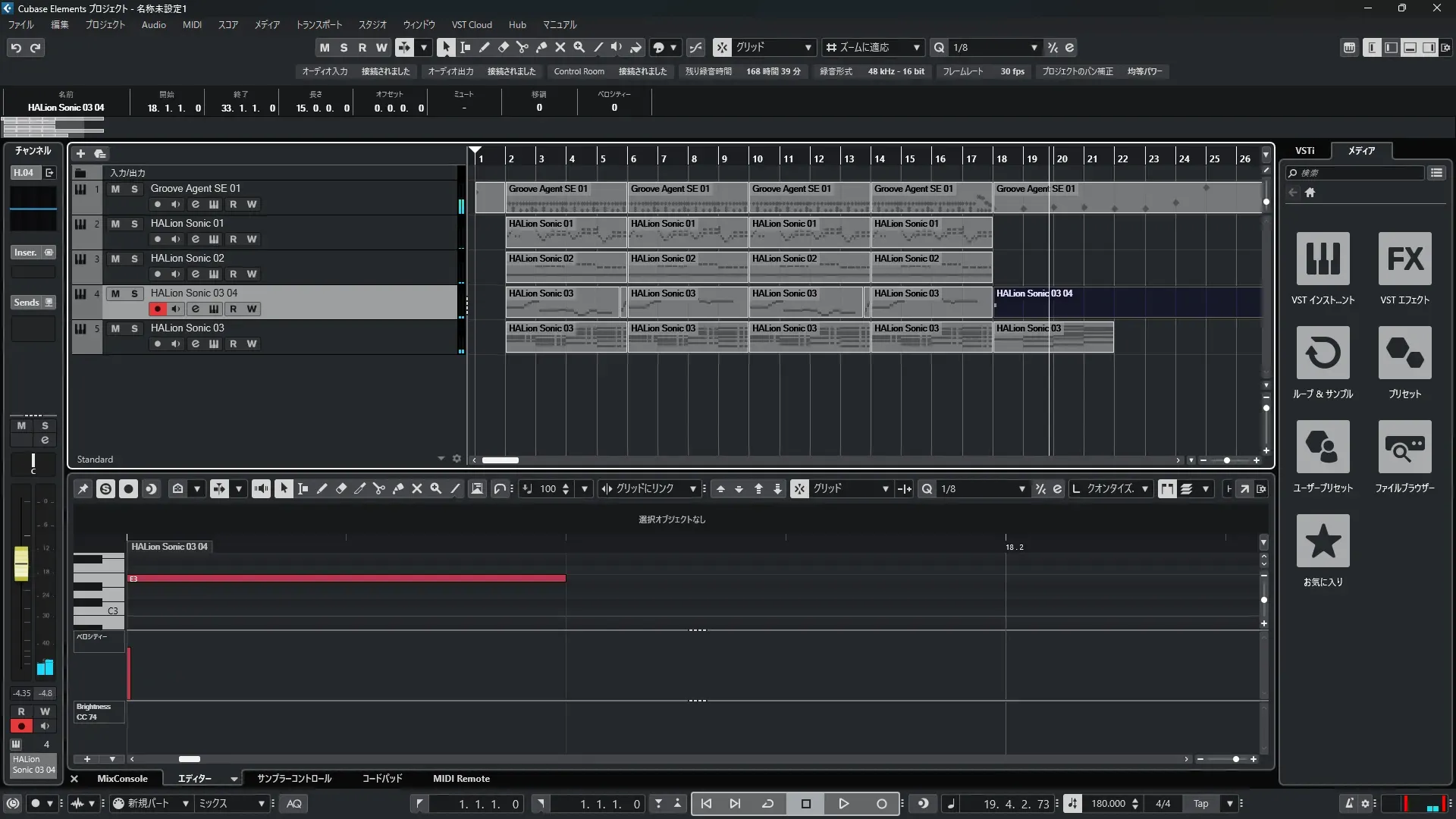Open VST Instruments media tile
The image size is (1456, 819).
(1323, 259)
